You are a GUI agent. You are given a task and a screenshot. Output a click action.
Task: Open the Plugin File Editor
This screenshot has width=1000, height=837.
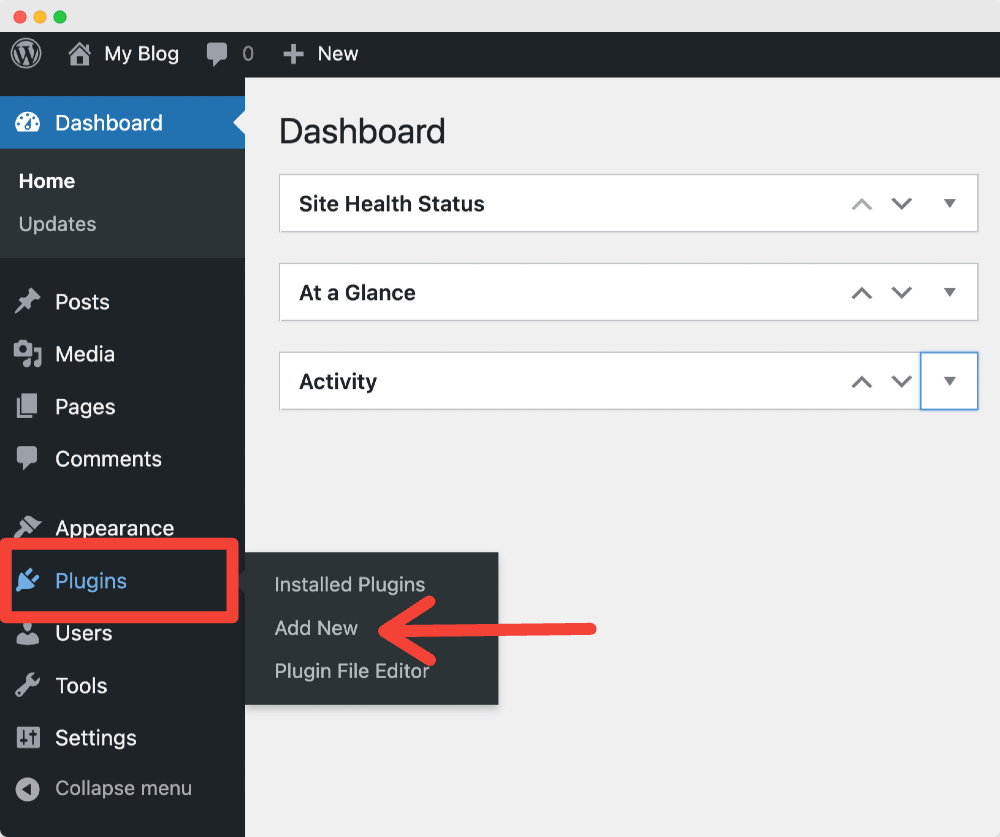point(351,671)
